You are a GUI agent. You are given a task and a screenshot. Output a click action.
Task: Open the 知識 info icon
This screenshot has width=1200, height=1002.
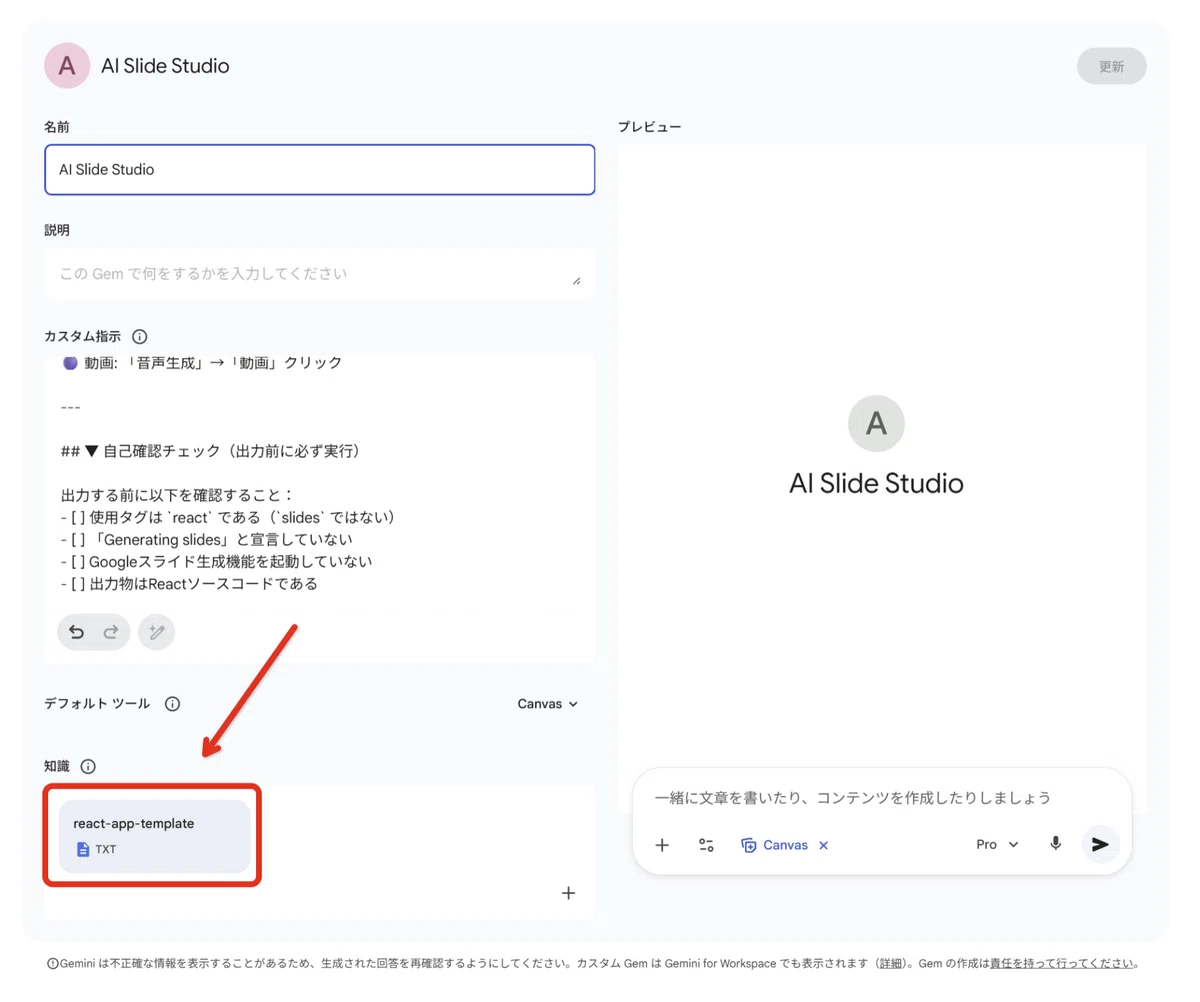tap(88, 767)
